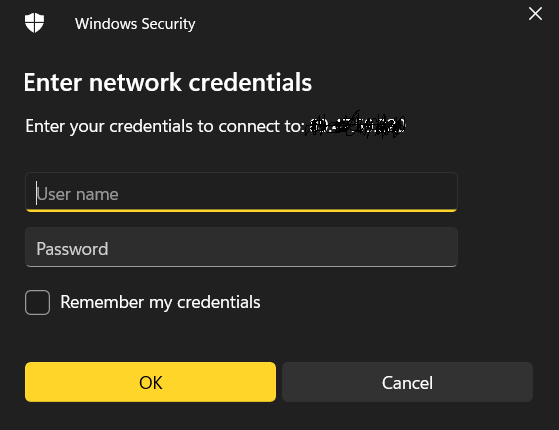The width and height of the screenshot is (559, 430).
Task: Click the 'Enter network credentials' heading
Action: coord(168,82)
